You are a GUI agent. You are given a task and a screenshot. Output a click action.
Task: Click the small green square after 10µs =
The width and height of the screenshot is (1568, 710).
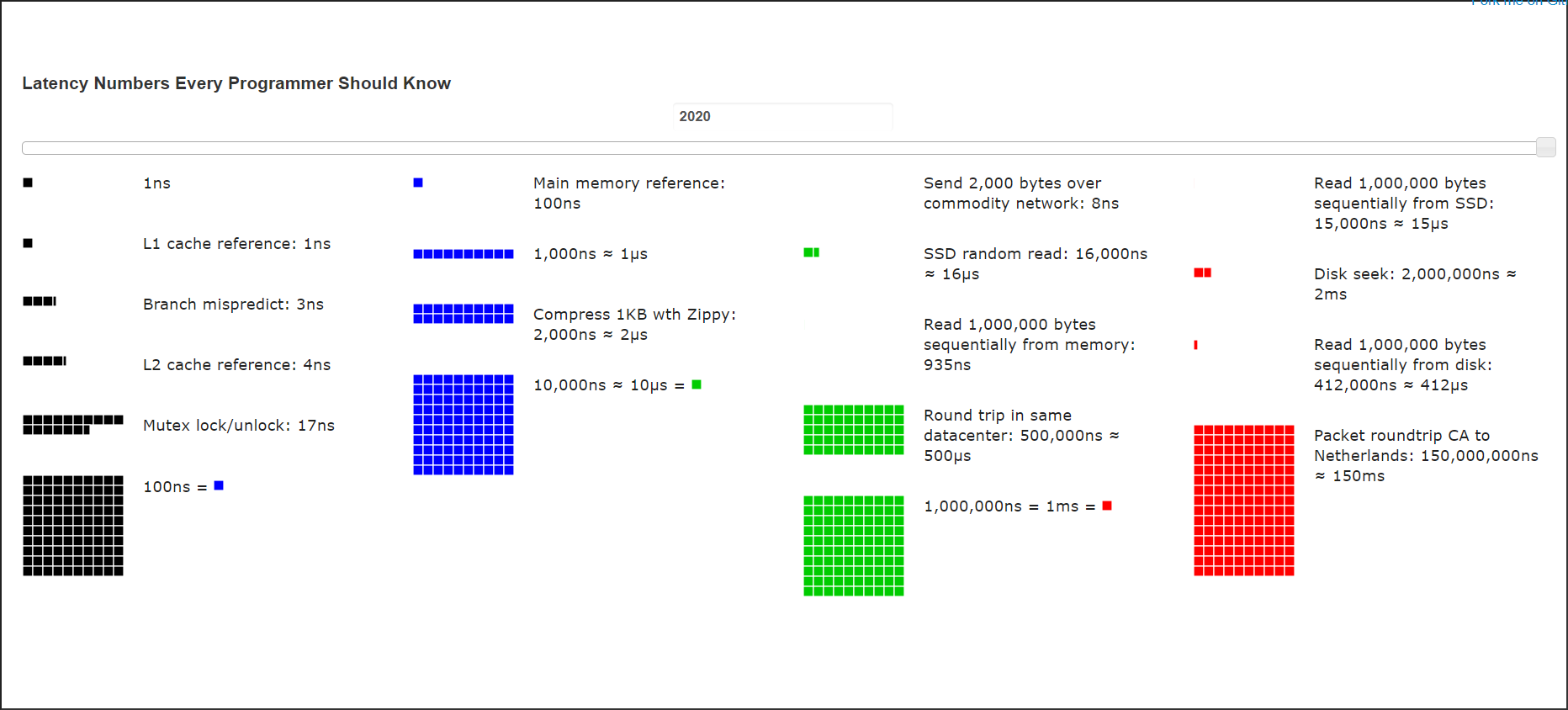click(x=697, y=384)
